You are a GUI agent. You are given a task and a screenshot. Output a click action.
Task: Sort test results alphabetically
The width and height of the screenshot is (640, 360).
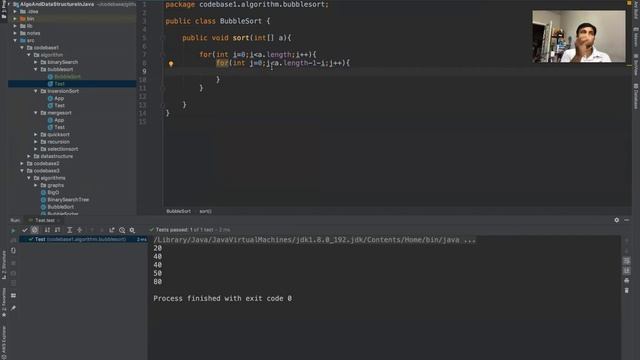click(x=47, y=230)
